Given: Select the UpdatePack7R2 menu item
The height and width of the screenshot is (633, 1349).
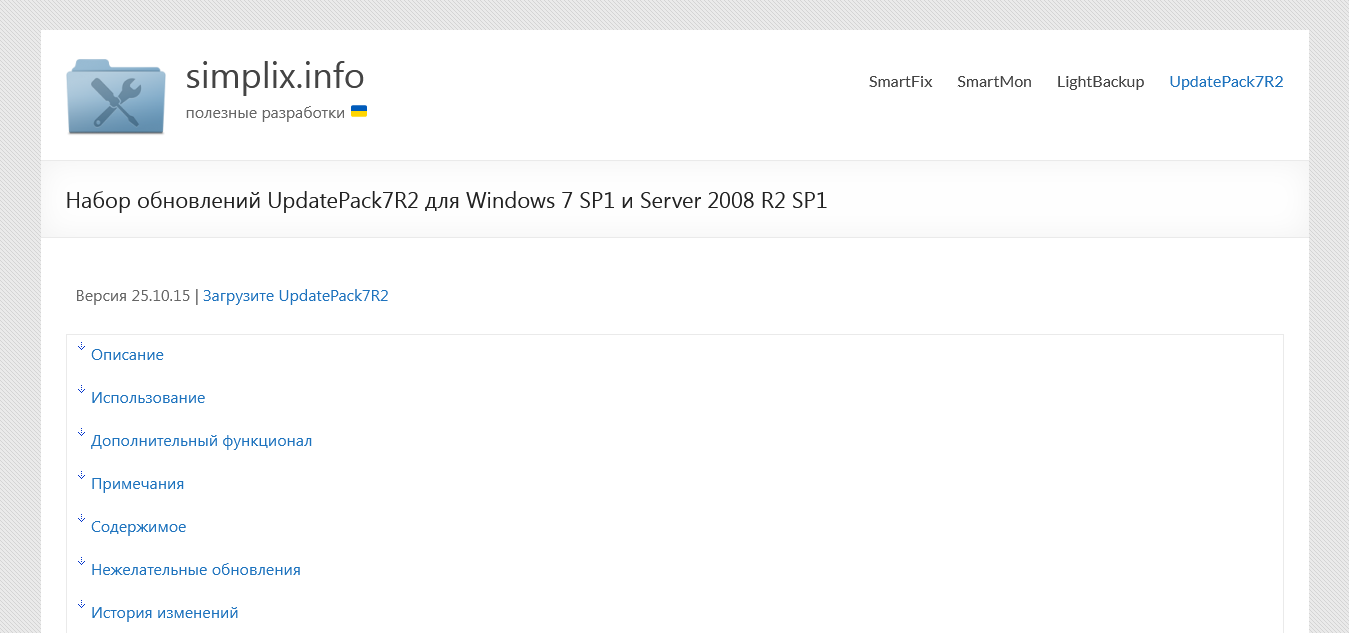Looking at the screenshot, I should pyautogui.click(x=1226, y=82).
